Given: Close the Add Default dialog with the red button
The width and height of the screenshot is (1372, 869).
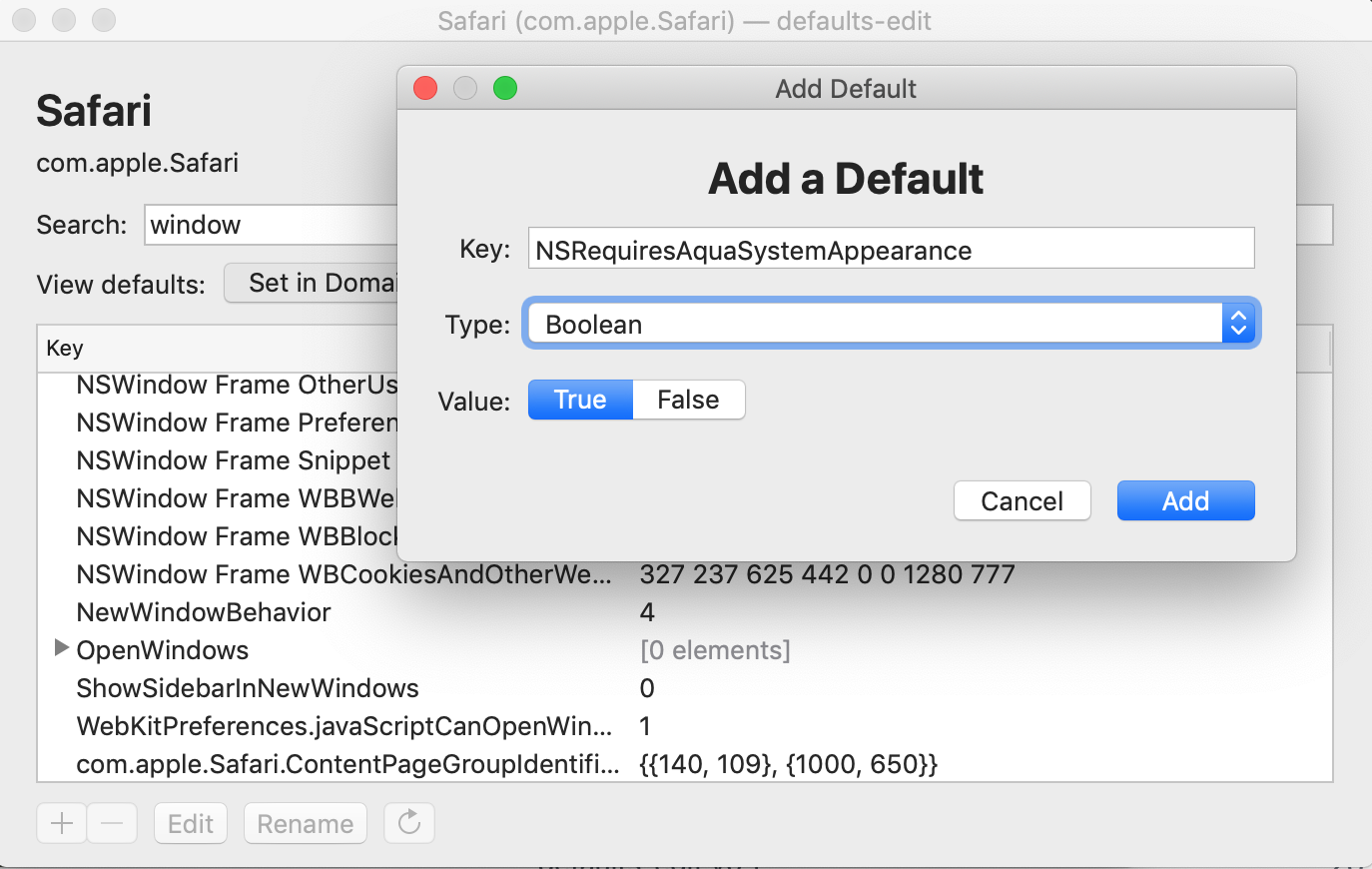Looking at the screenshot, I should point(425,88).
